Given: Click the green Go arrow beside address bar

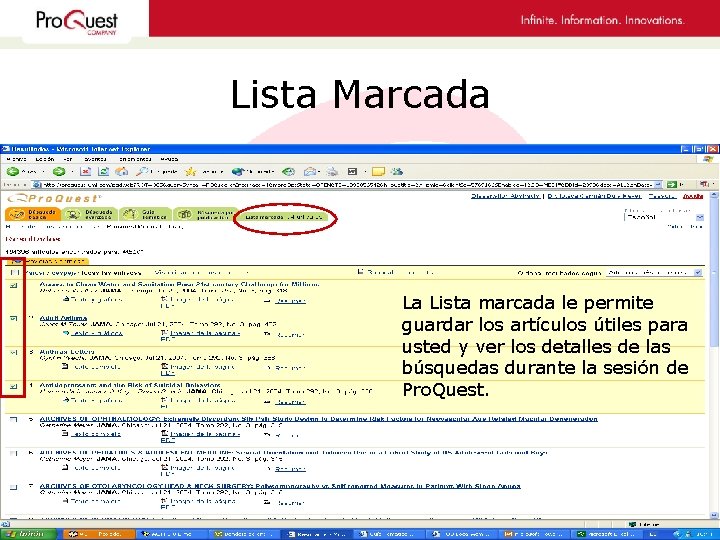Looking at the screenshot, I should click(672, 185).
